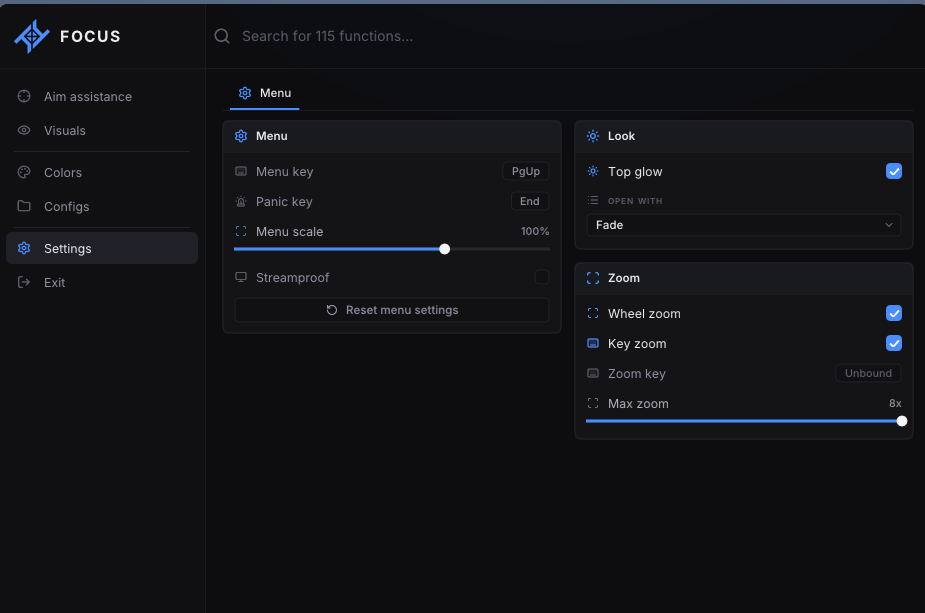The width and height of the screenshot is (925, 613).
Task: Click the Menu scale slider handle
Action: pos(445,249)
